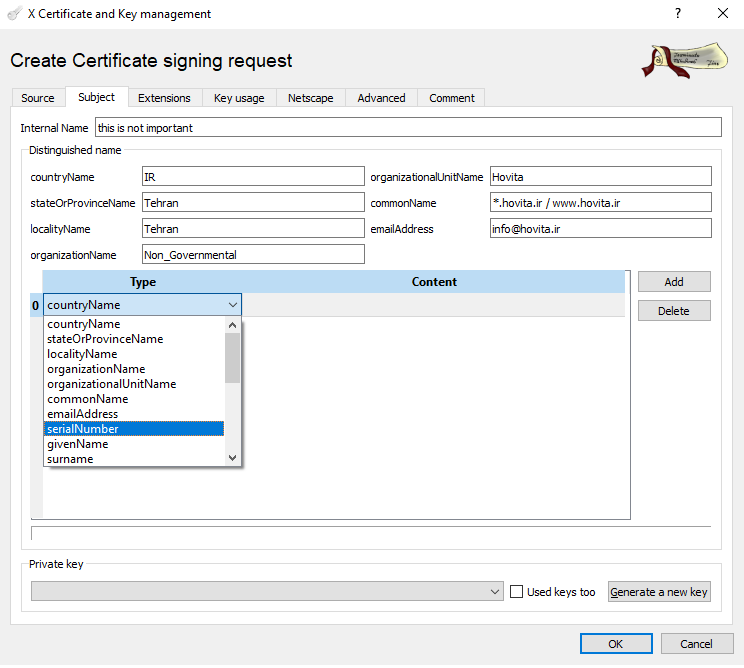Click Generate a new key button
The image size is (744, 668).
[x=659, y=592]
